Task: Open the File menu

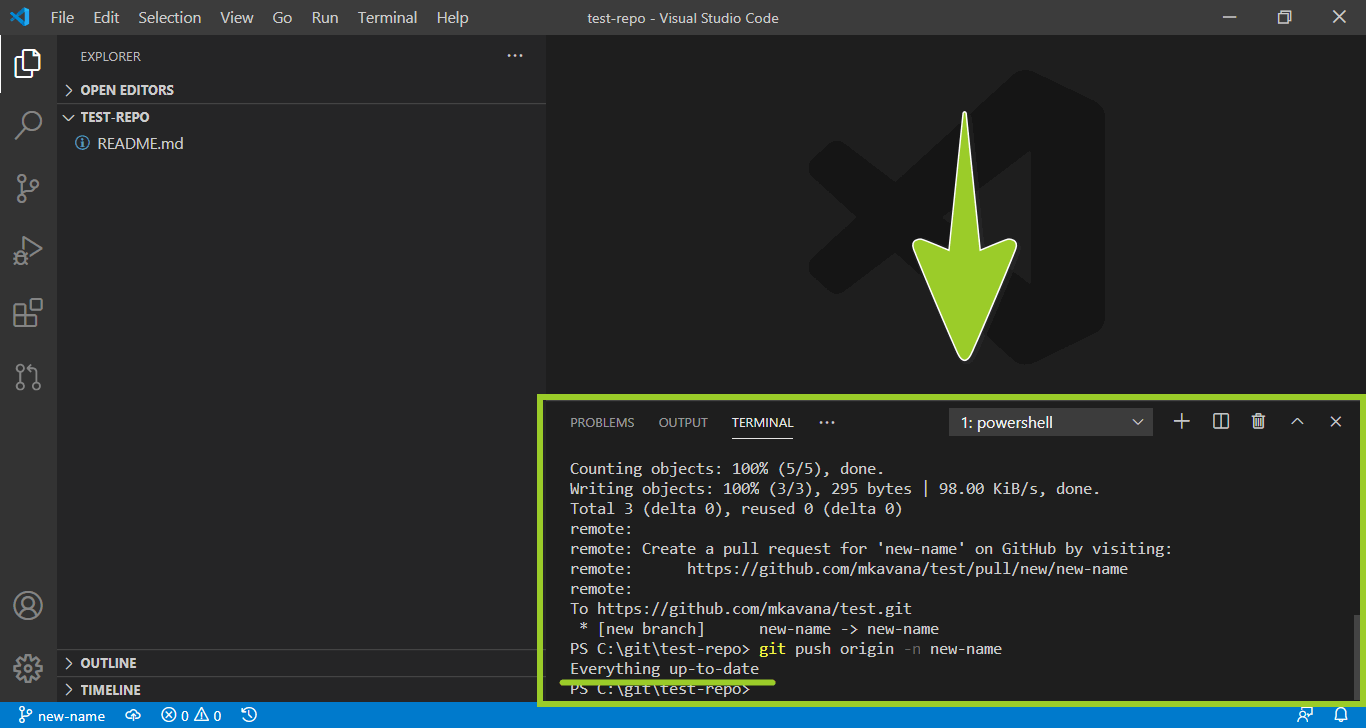Action: 62,18
